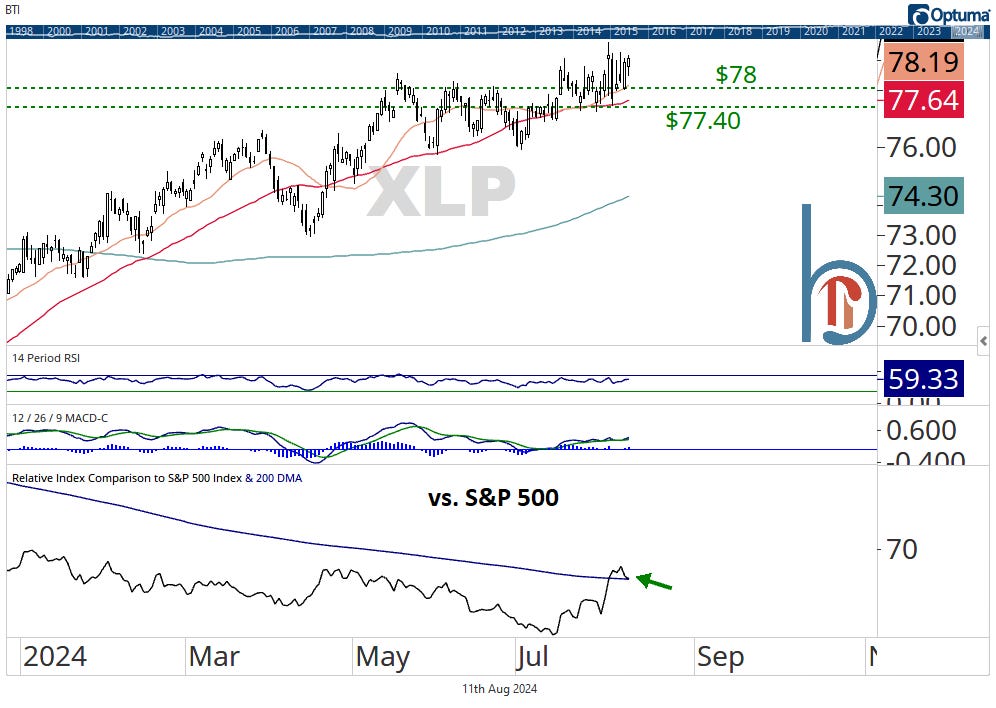Click the May date axis label

(383, 658)
